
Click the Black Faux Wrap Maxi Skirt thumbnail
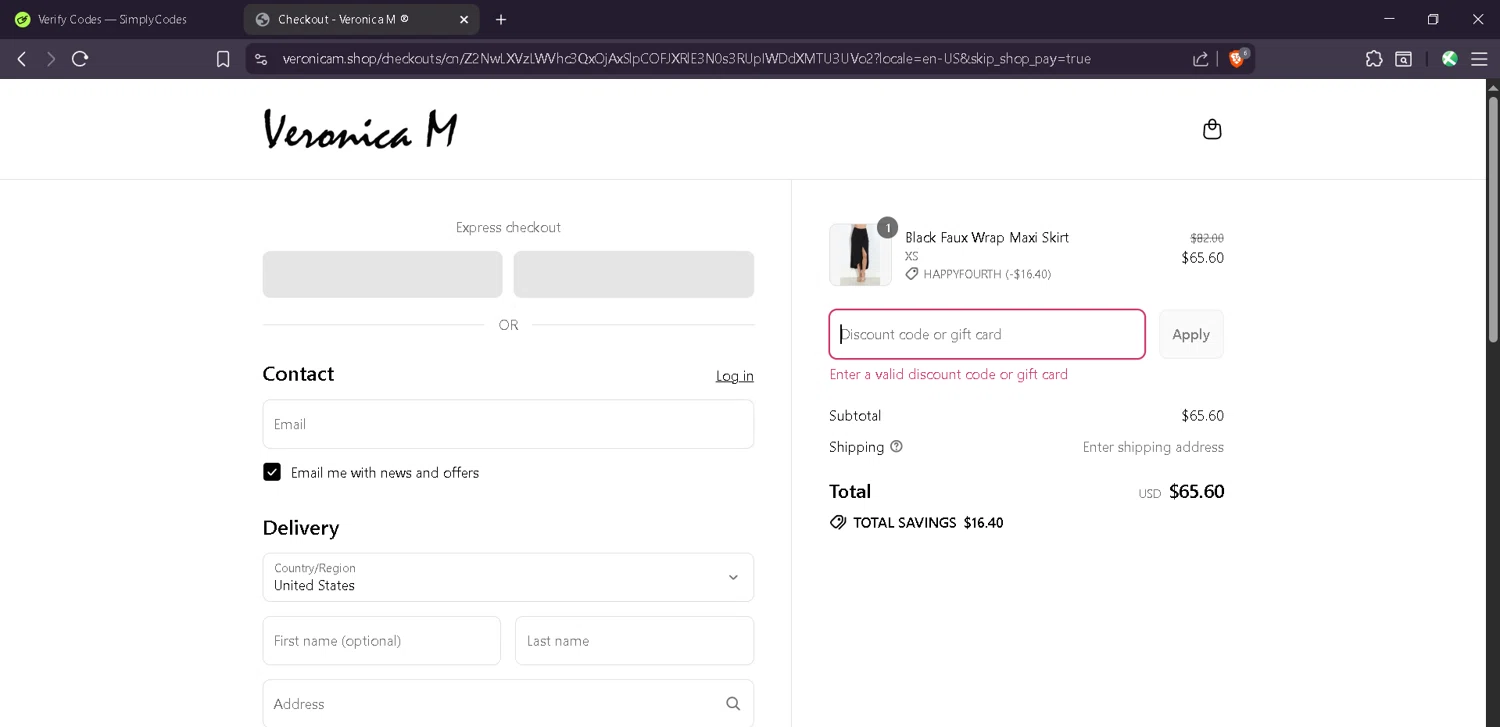(x=860, y=254)
